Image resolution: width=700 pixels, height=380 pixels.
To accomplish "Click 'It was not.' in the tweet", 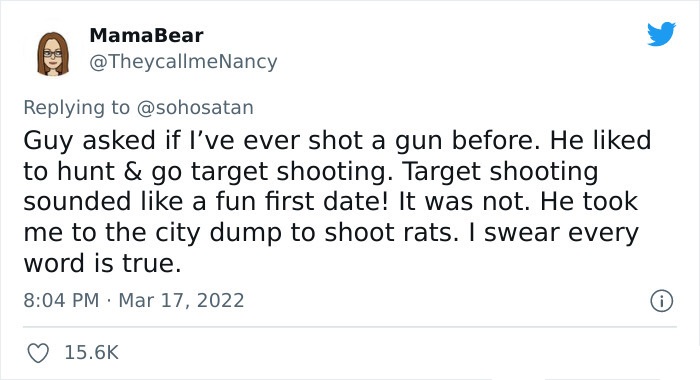I will [464, 201].
